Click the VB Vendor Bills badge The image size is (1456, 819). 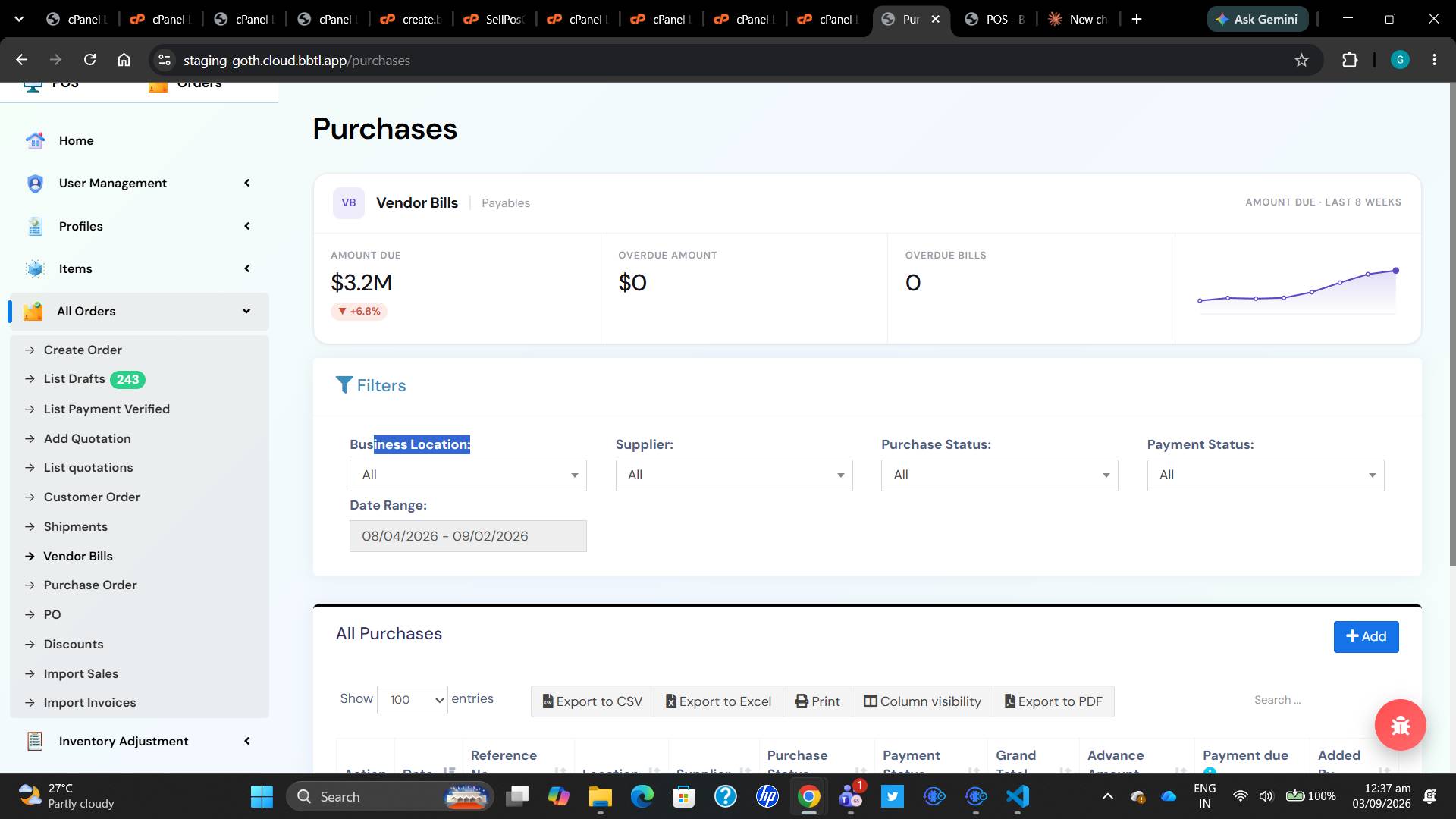coord(349,203)
